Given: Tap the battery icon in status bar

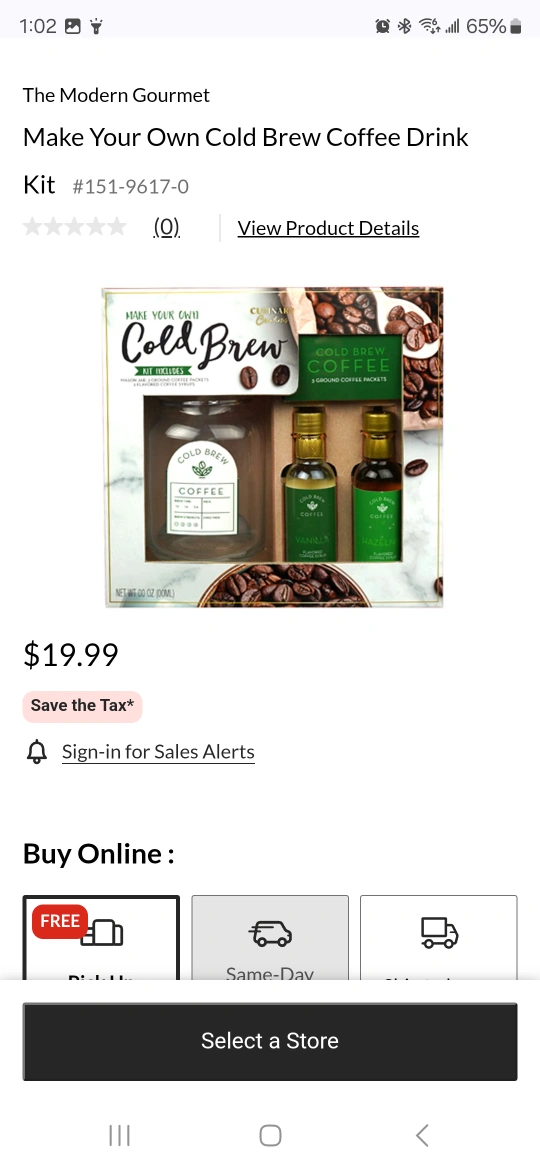Looking at the screenshot, I should (515, 27).
